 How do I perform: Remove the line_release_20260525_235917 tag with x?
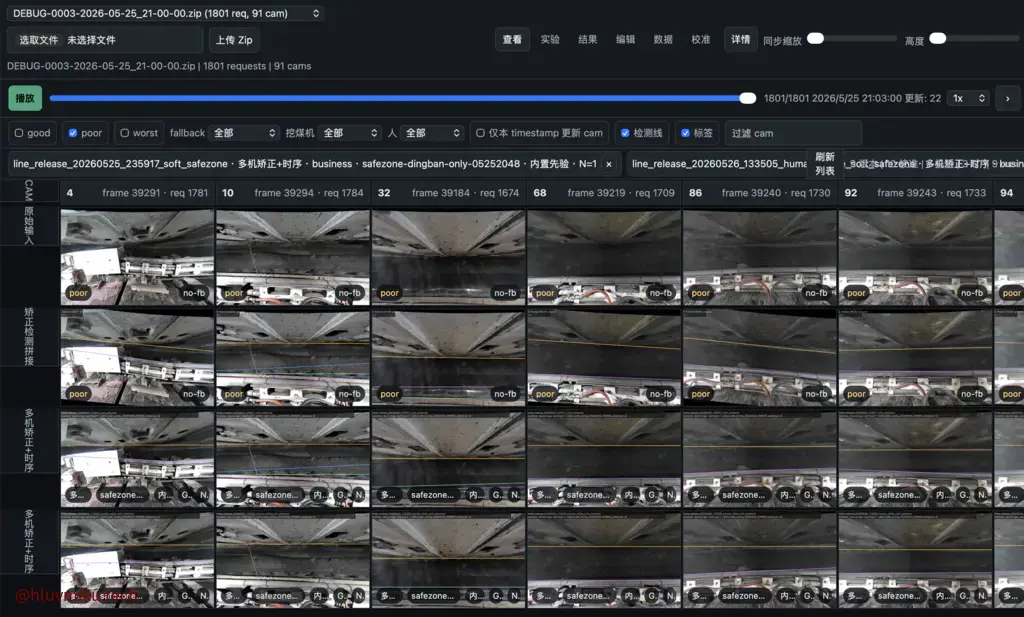click(609, 164)
